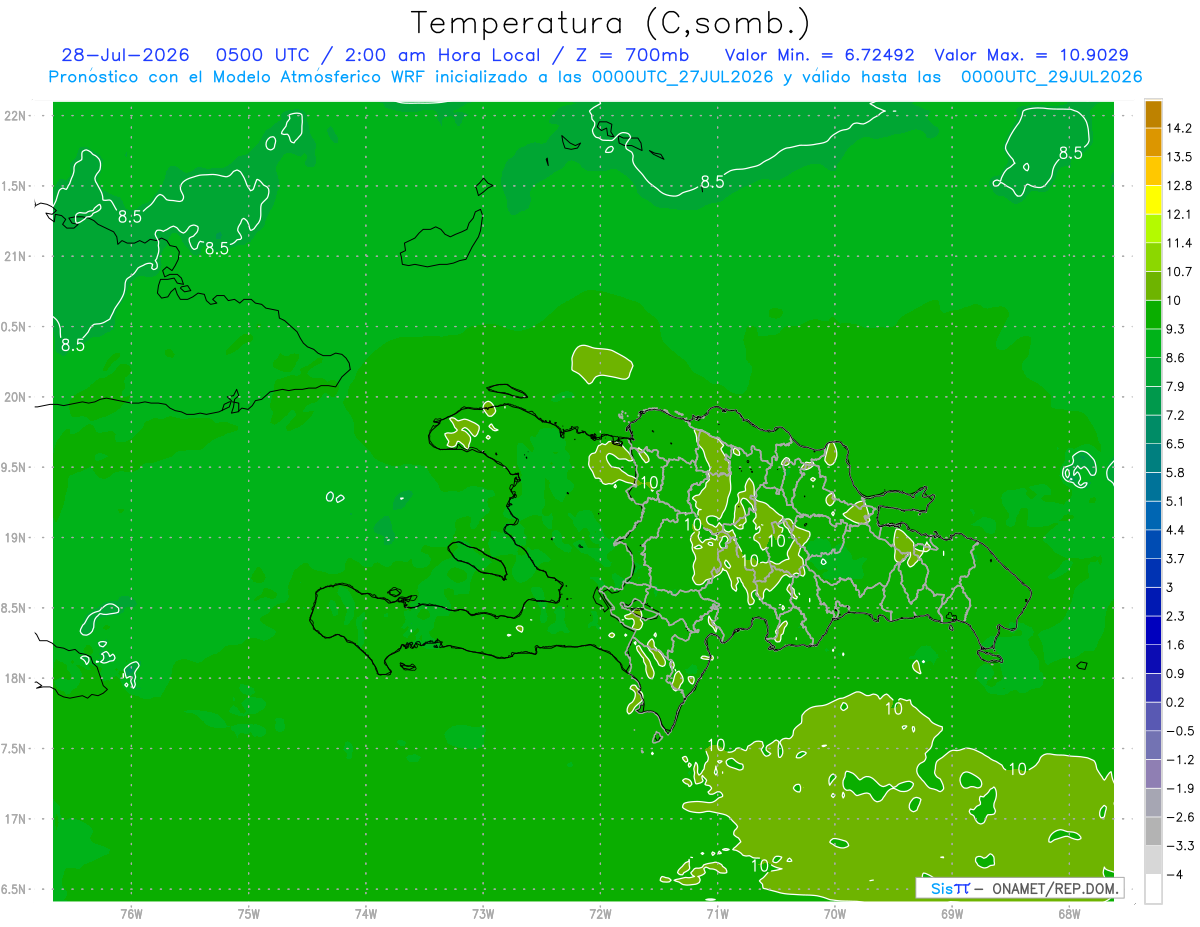Select the "0000UTC_29JUL2026" valid-until text

click(1051, 77)
